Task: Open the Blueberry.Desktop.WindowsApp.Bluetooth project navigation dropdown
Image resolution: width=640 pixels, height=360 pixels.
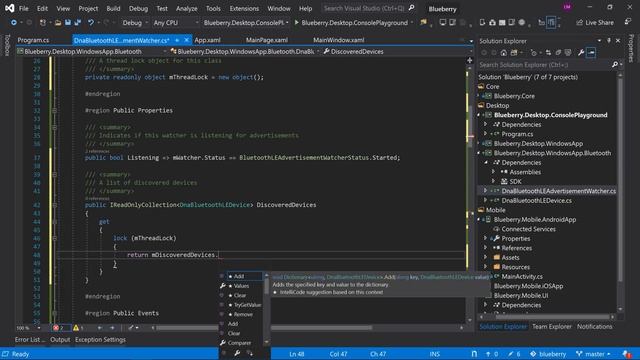Action: (92, 51)
